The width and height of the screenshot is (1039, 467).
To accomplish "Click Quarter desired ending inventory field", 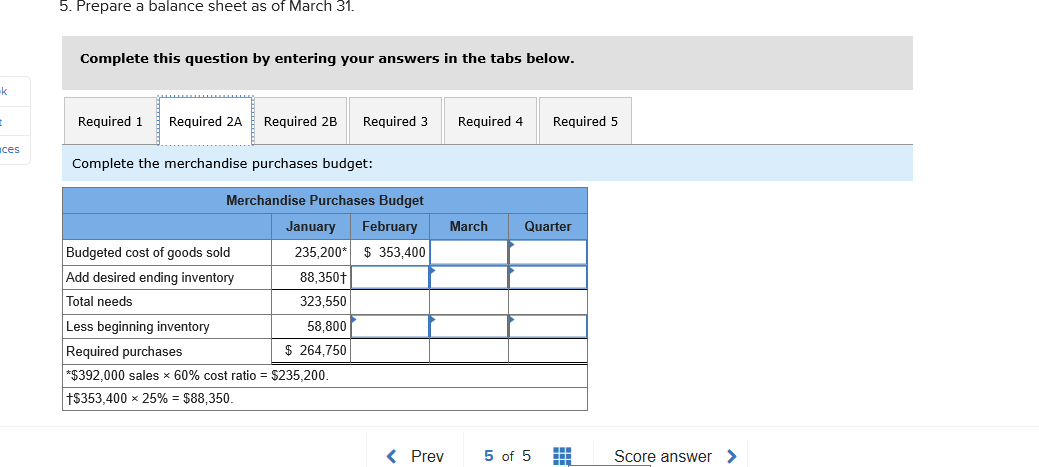I will [x=547, y=277].
